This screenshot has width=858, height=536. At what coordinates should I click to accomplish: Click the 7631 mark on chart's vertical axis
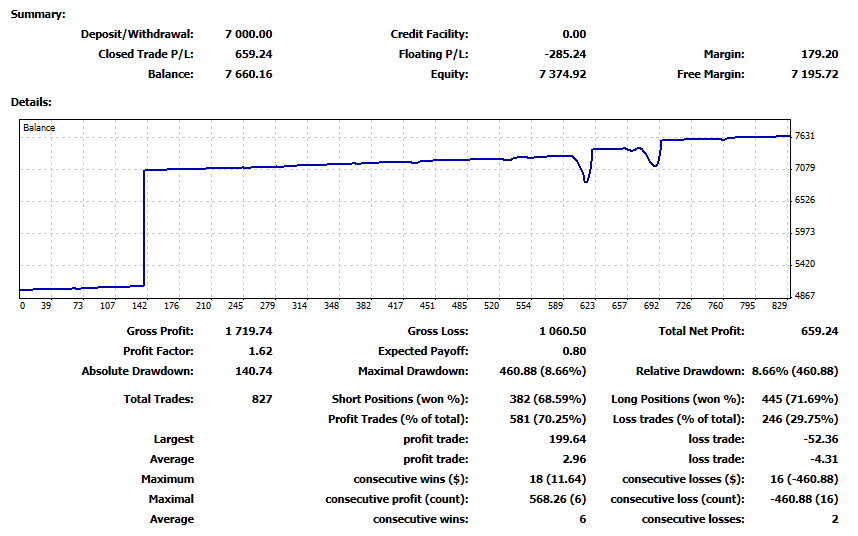coord(804,136)
